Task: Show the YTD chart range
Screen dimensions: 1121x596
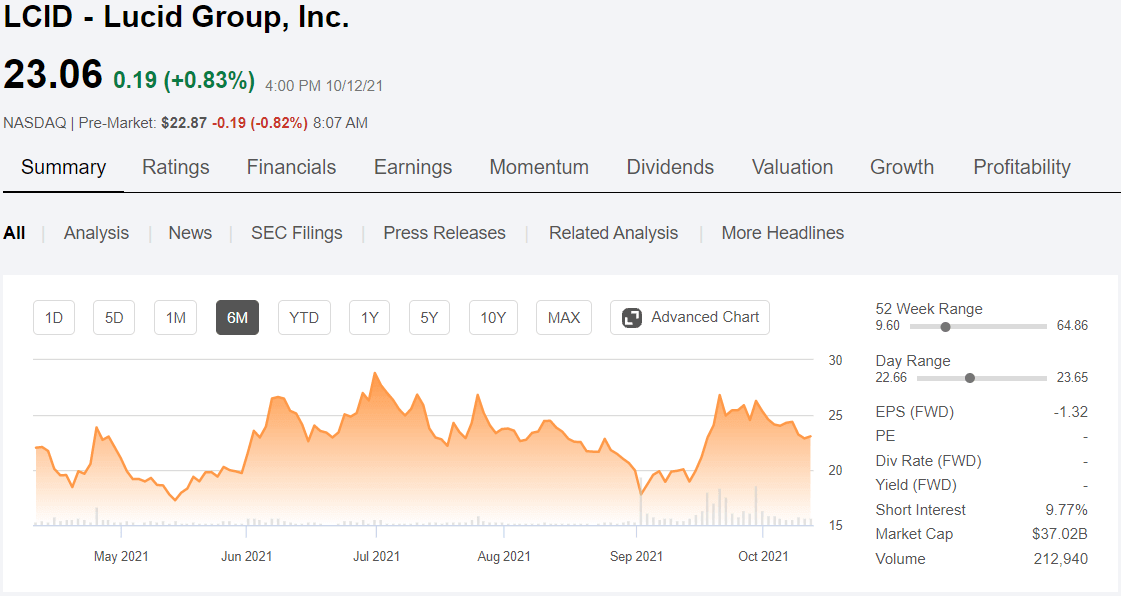Action: click(x=304, y=317)
